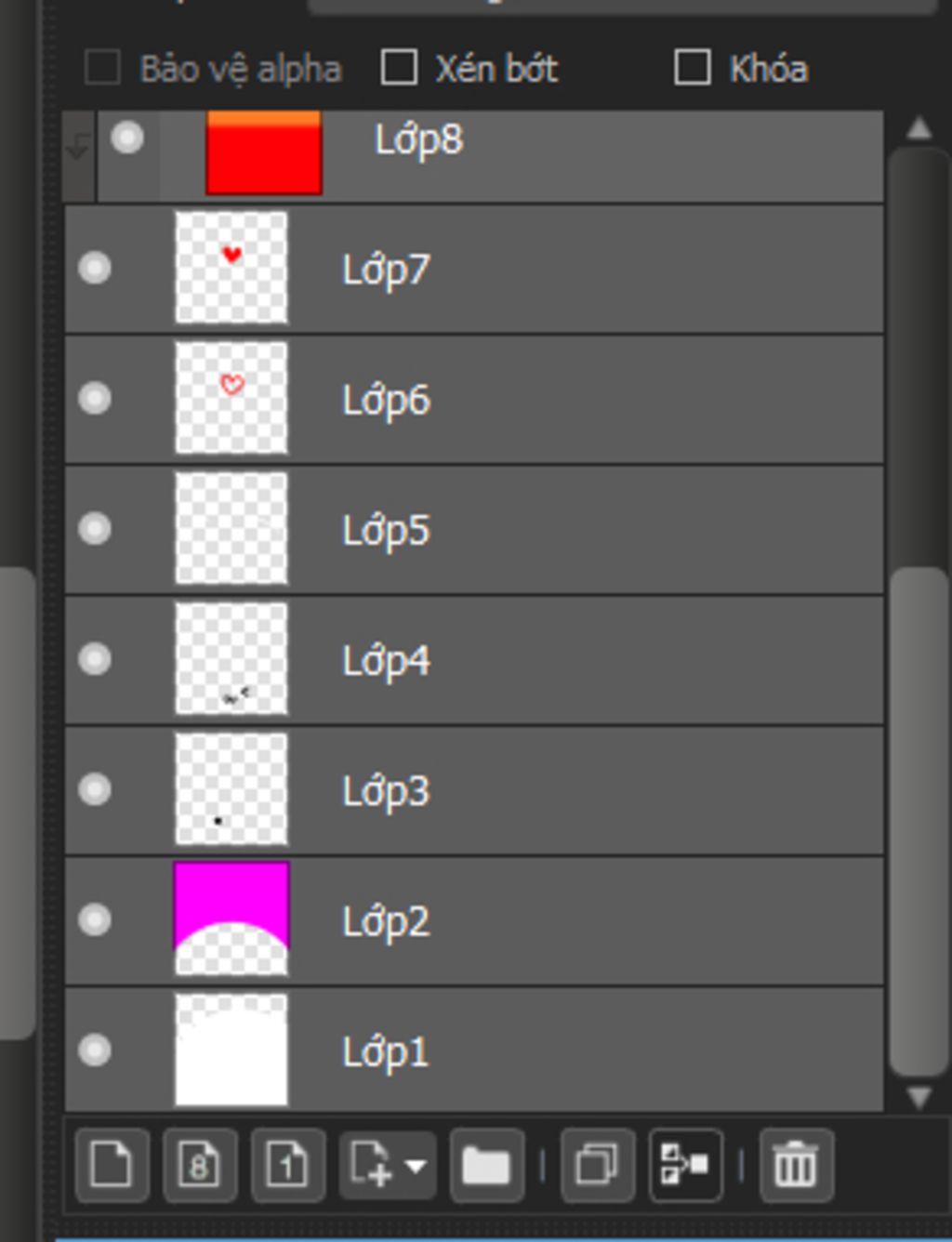
Task: Delete the selected layer with trash icon
Action: point(796,1165)
